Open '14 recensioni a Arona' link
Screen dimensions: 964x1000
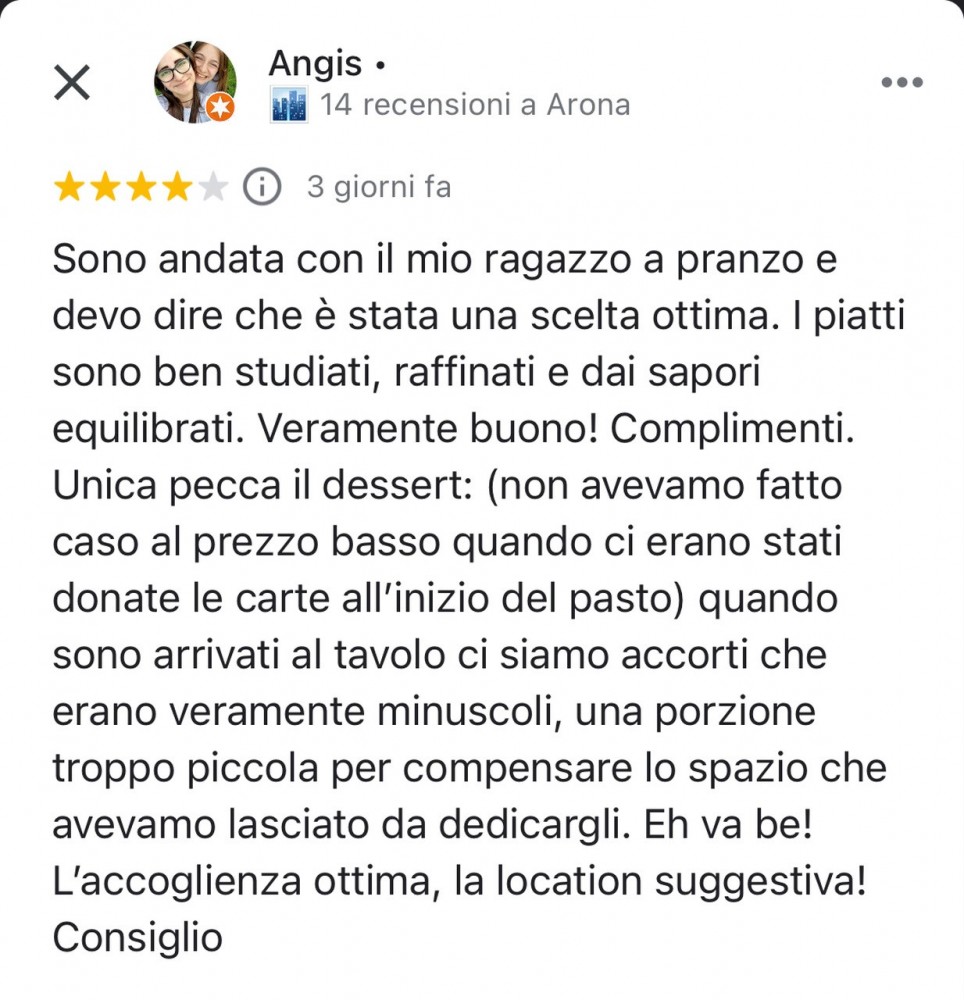coord(475,105)
